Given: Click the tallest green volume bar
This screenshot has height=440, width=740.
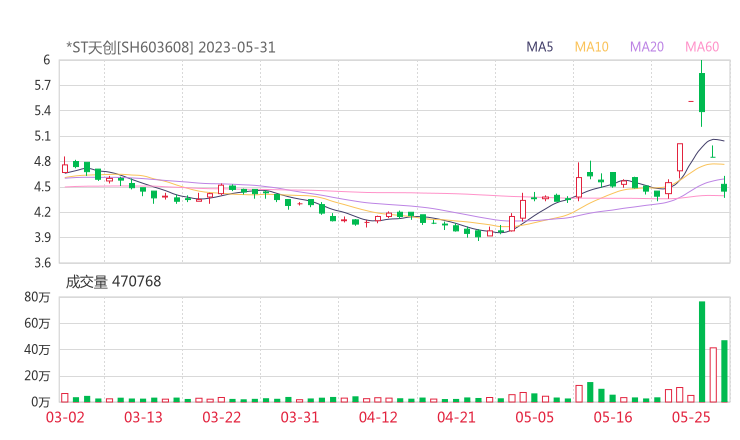Looking at the screenshot, I should [702, 352].
